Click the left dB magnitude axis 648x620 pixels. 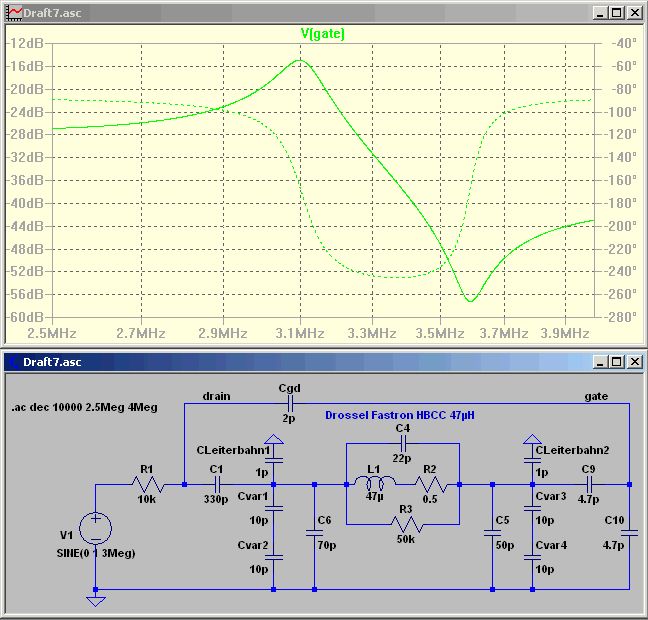(x=27, y=180)
